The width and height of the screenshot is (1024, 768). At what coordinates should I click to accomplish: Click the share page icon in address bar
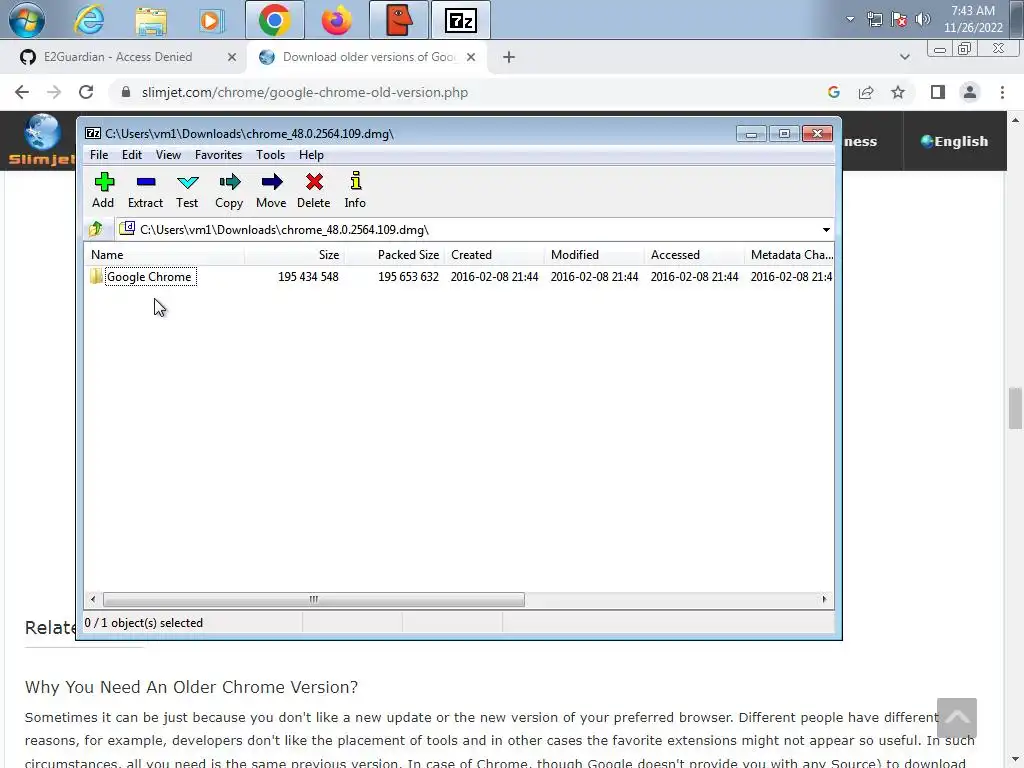(x=866, y=92)
